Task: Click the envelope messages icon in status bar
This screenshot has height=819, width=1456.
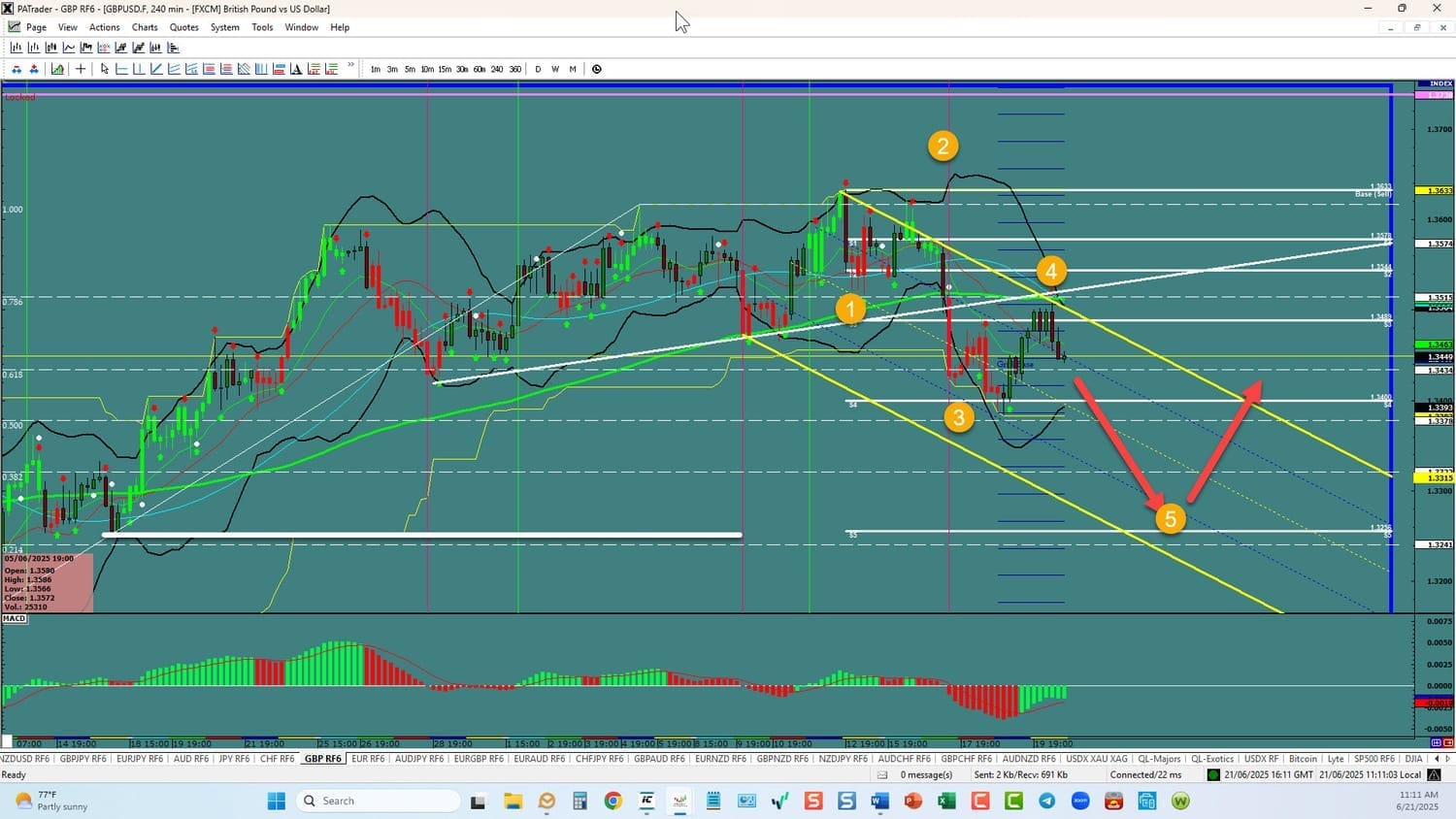Action: [x=882, y=774]
